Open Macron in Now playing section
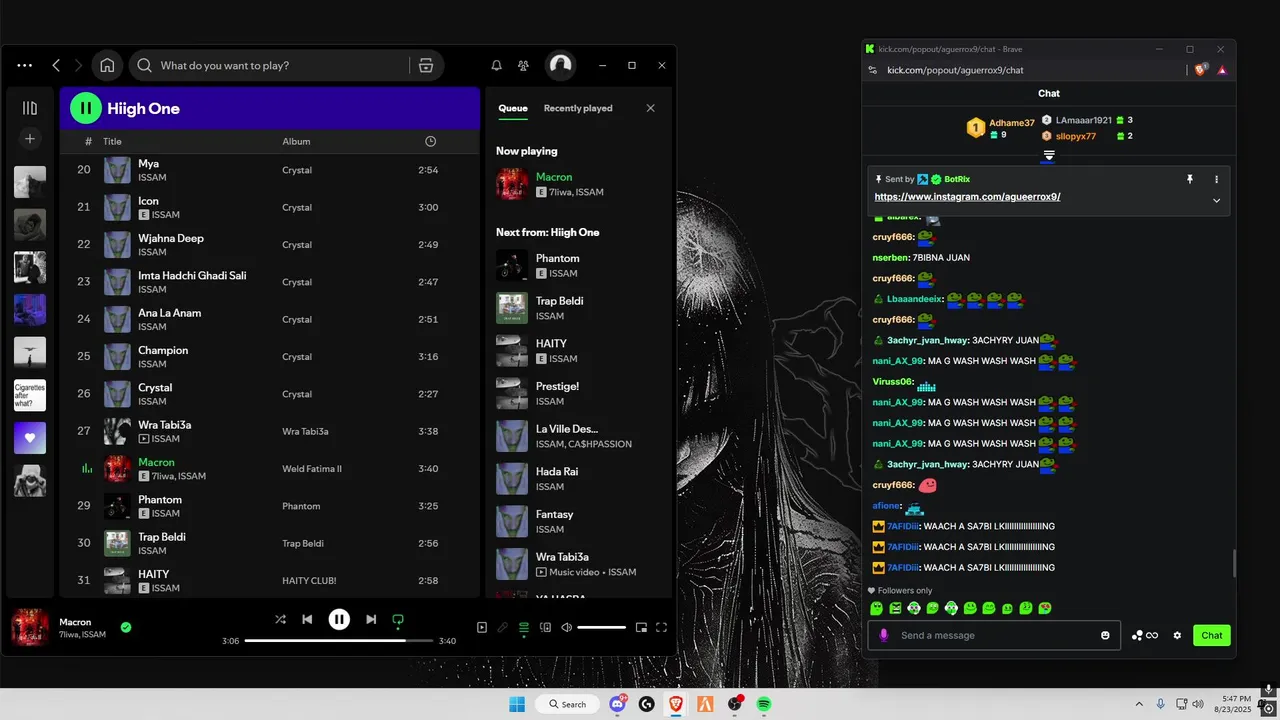 pos(576,184)
